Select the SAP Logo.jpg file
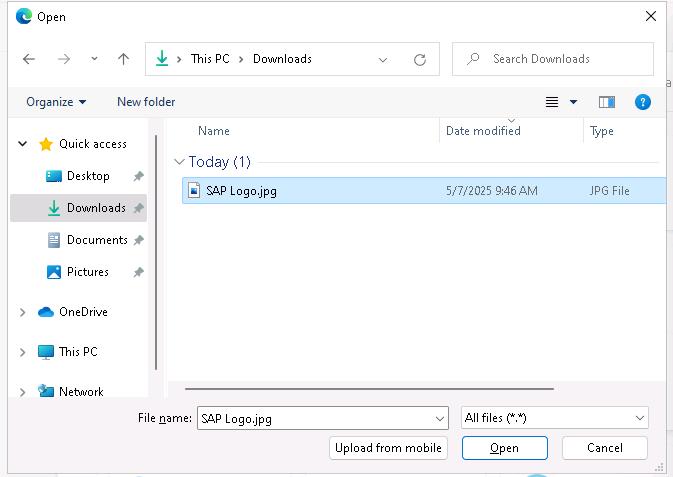The image size is (673, 477). pos(241,191)
